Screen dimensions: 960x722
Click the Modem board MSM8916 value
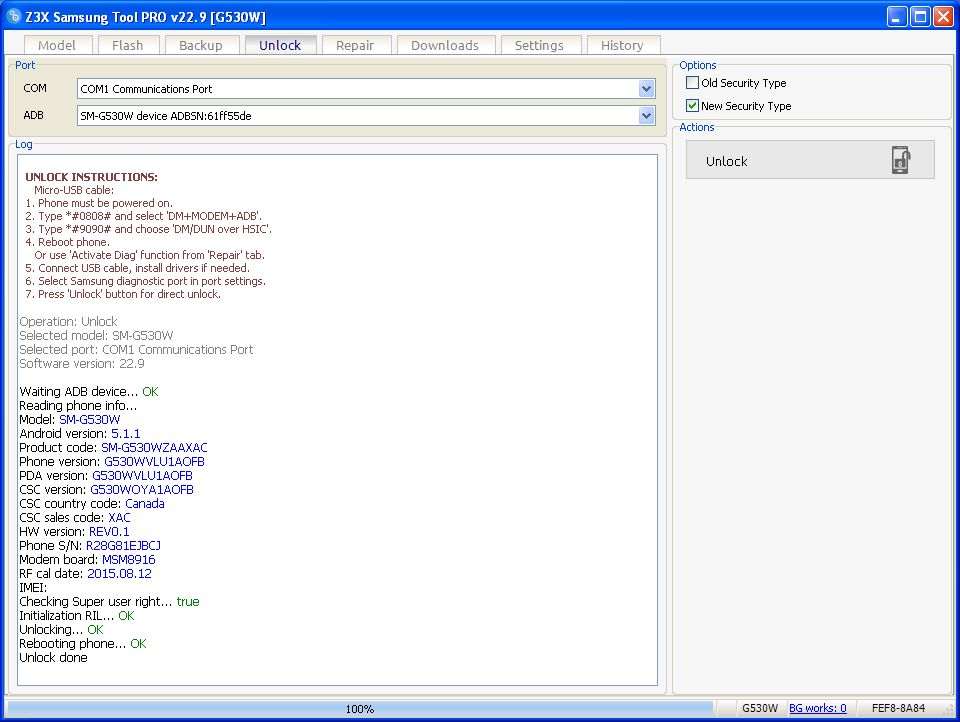pos(129,560)
